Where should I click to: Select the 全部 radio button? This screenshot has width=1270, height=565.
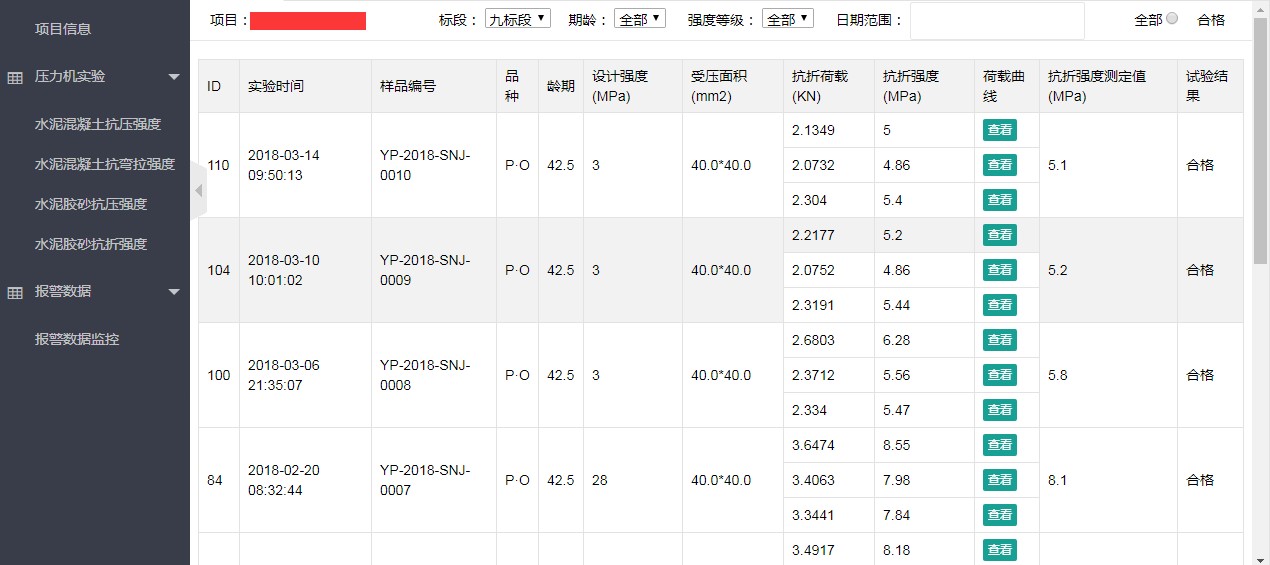pyautogui.click(x=1172, y=18)
